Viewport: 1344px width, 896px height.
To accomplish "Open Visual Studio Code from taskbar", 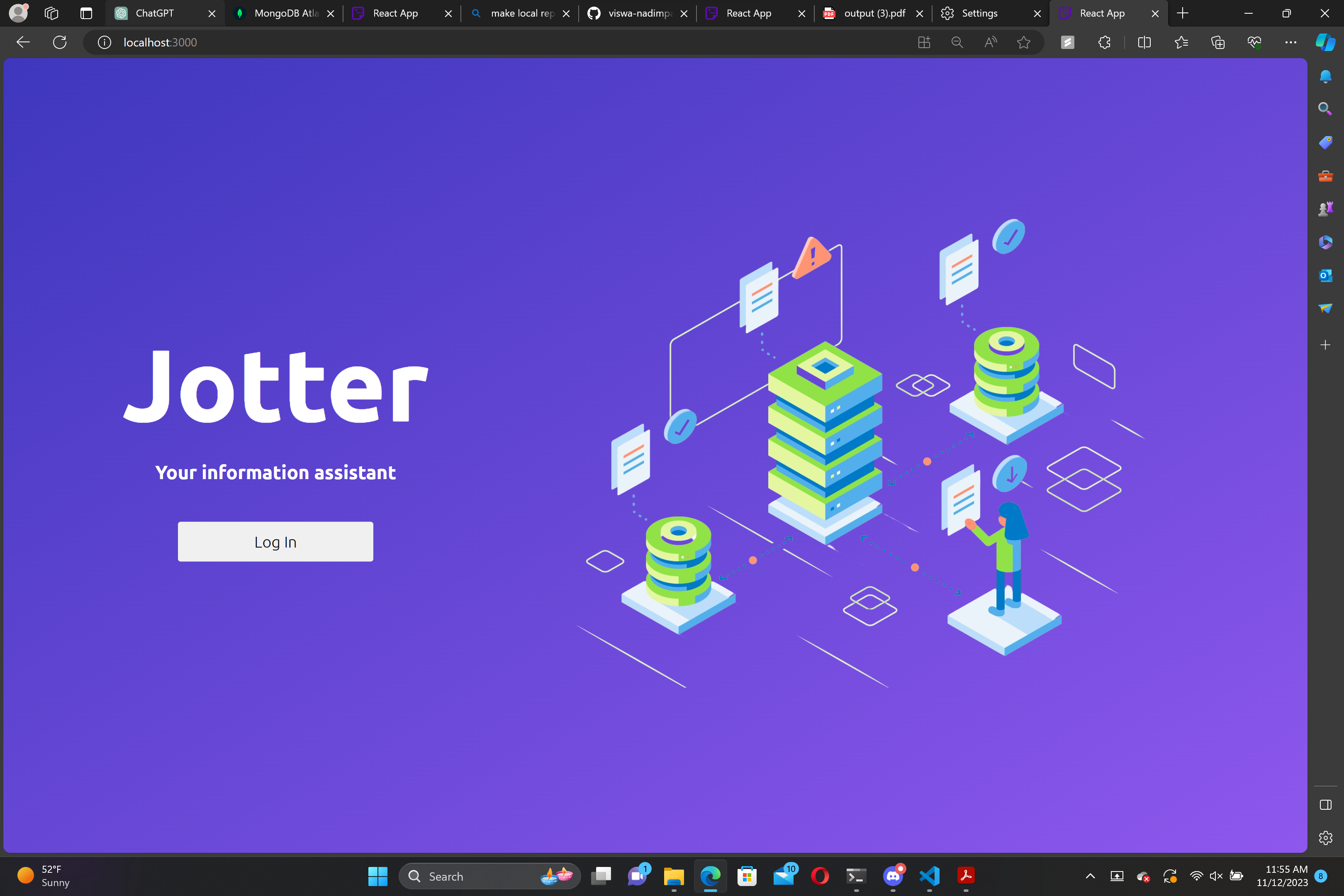I will 929,876.
